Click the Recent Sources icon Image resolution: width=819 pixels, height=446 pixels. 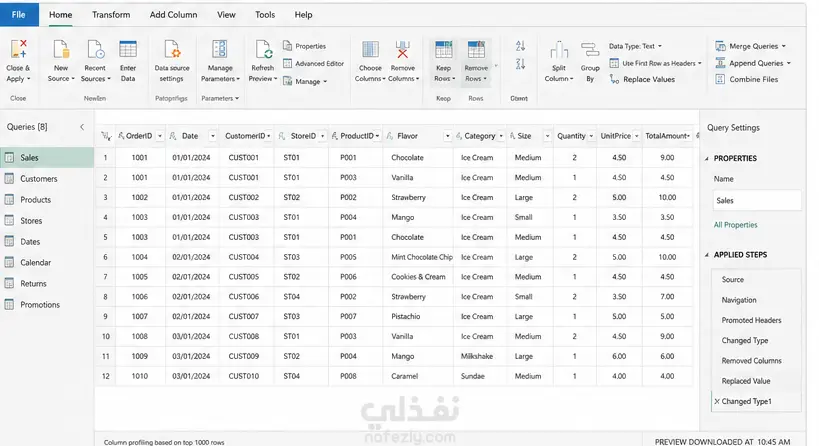pyautogui.click(x=95, y=50)
